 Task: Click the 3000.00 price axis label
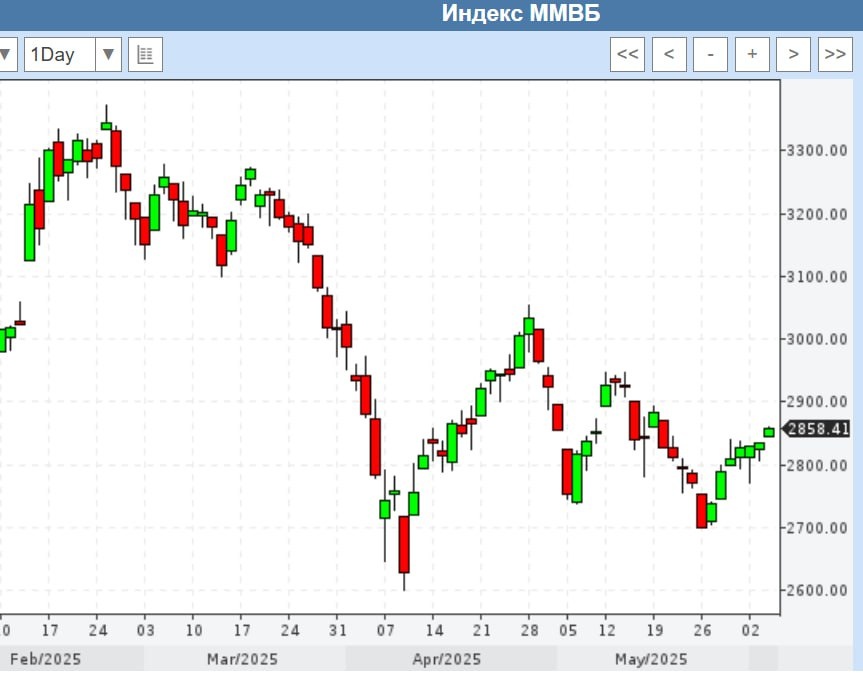tap(817, 339)
